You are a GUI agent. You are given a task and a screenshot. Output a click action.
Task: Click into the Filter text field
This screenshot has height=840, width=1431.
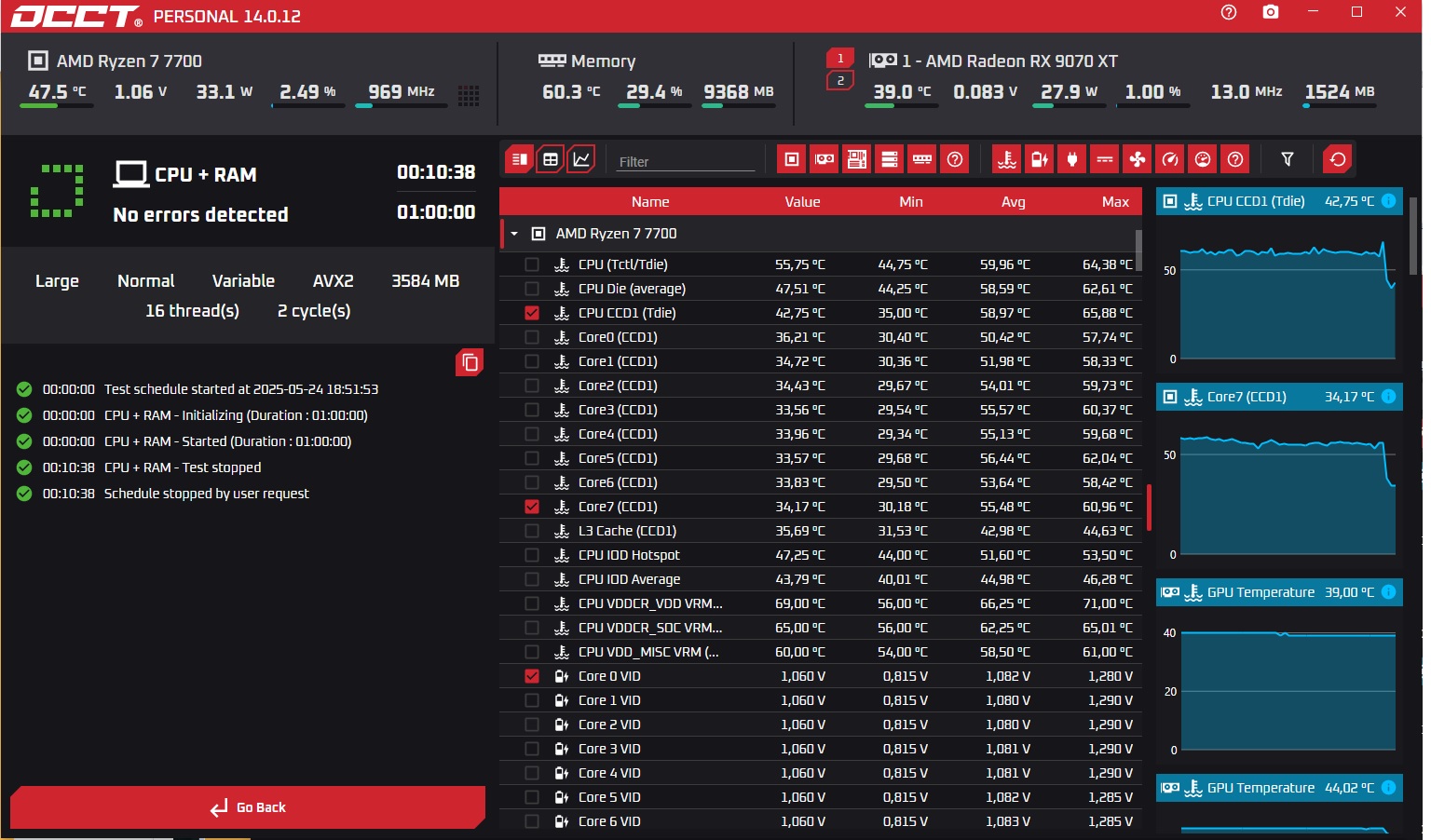coord(686,161)
